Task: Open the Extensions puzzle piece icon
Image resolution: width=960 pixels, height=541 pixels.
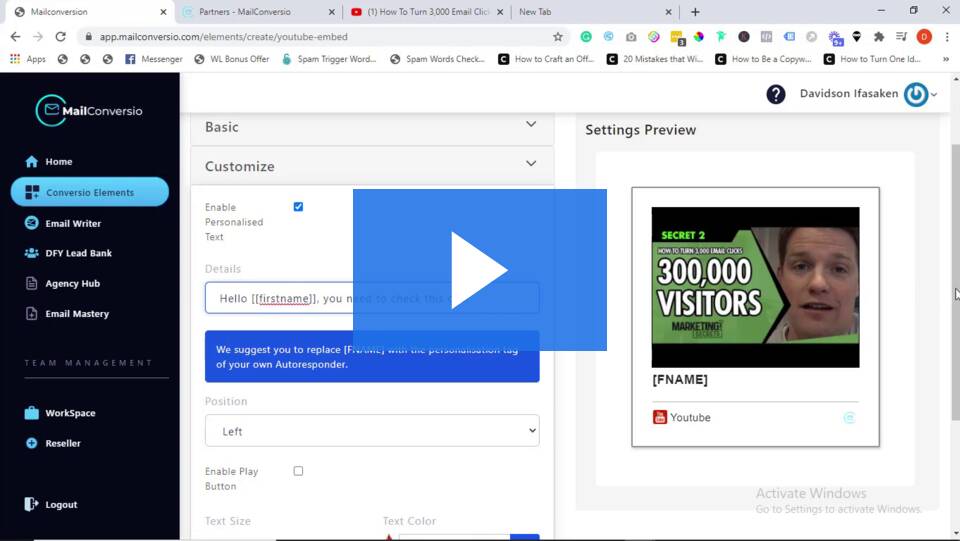Action: 879,37
